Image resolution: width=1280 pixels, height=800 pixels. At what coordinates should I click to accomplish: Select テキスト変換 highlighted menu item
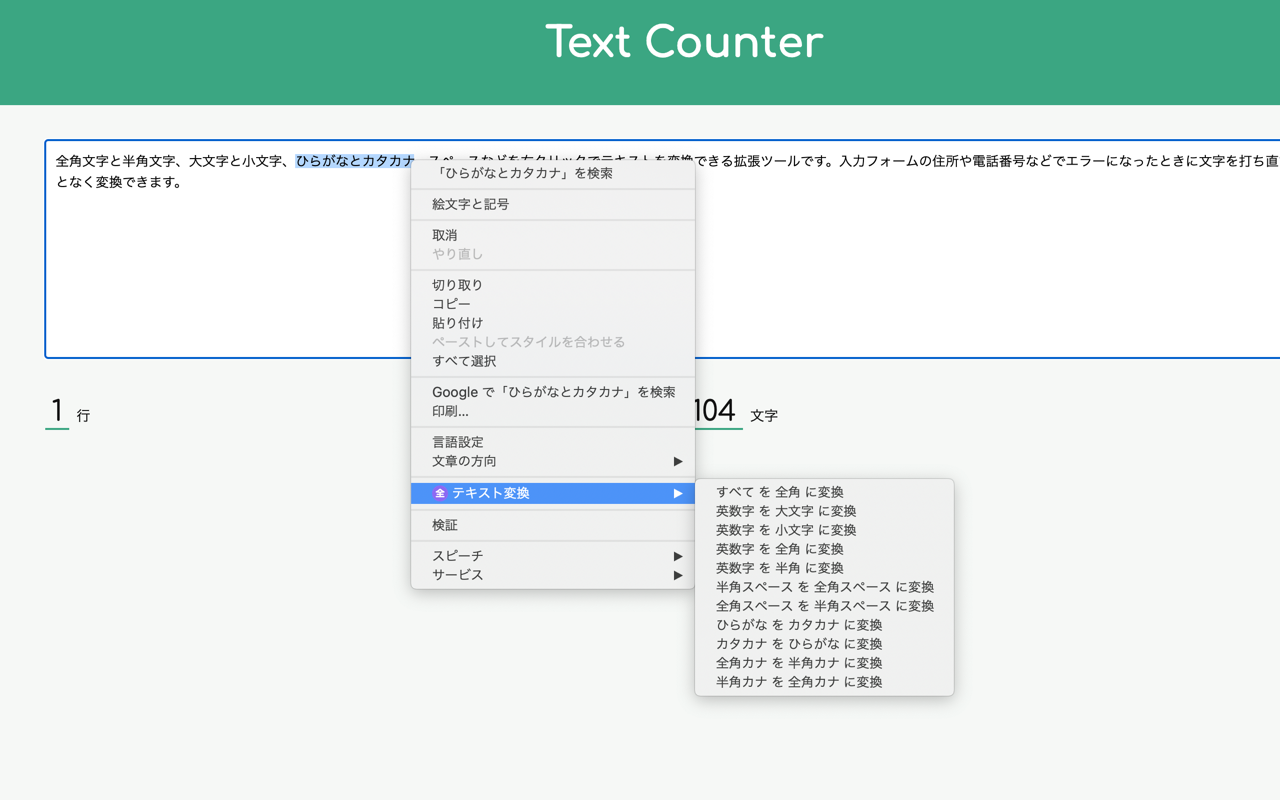553,493
